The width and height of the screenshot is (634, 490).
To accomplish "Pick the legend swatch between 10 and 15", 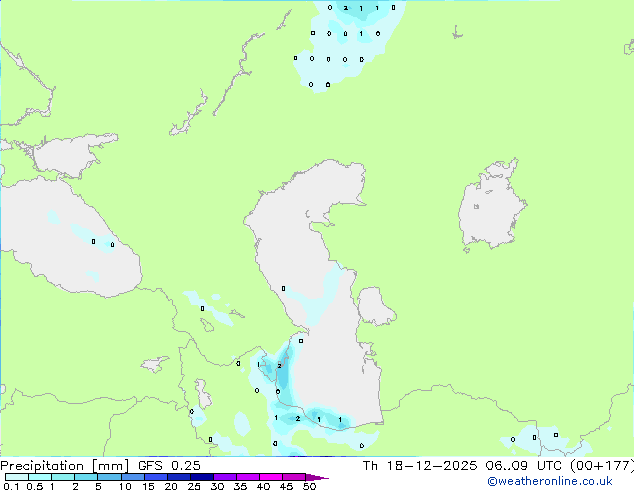I will tap(133, 477).
